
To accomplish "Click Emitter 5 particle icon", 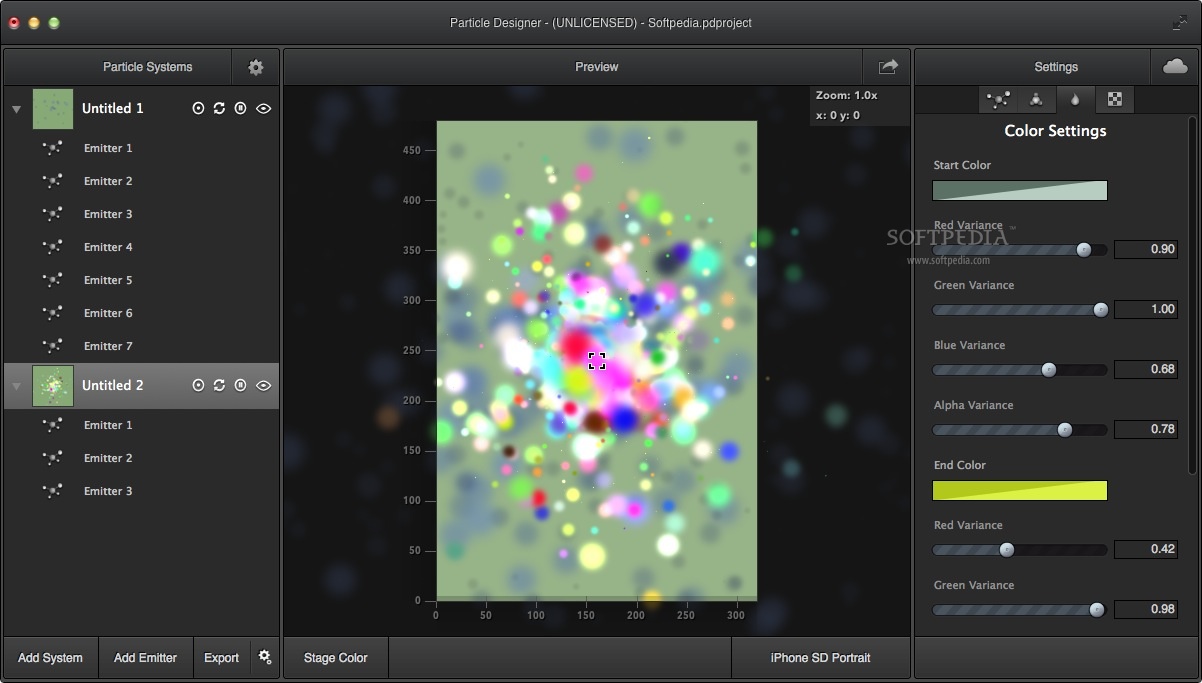I will click(53, 280).
